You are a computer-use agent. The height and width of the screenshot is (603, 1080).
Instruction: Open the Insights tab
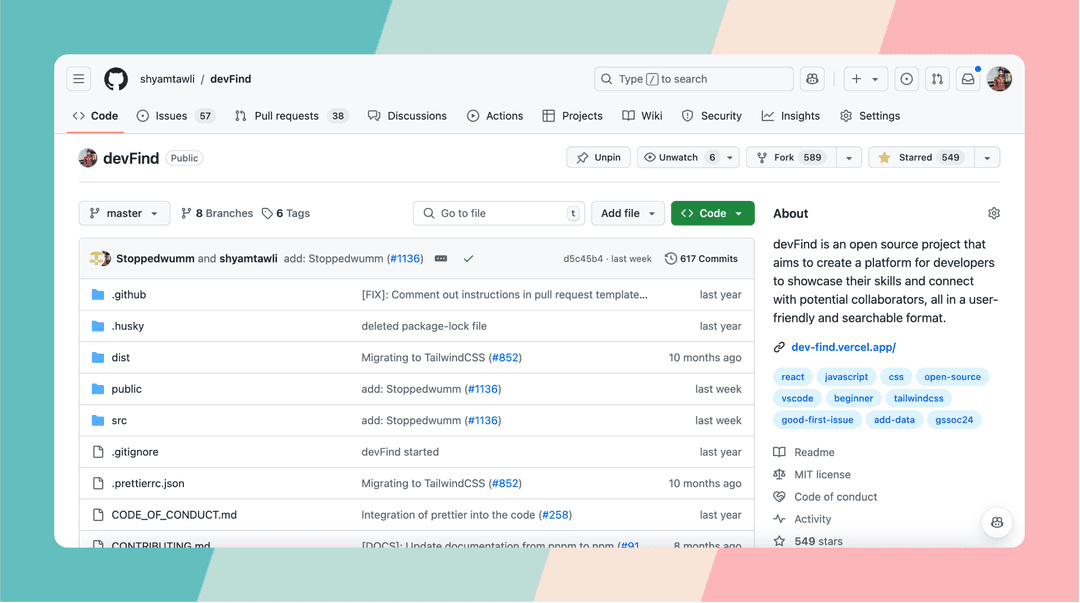coord(791,116)
